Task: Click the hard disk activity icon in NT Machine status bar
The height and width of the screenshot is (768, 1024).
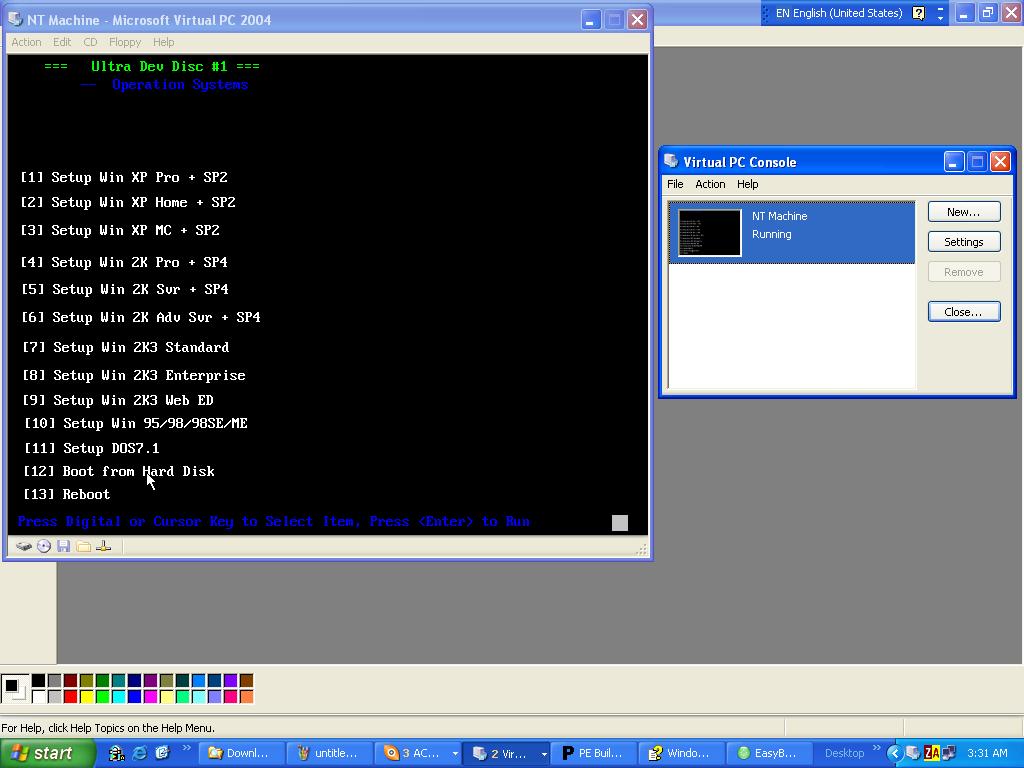Action: click(24, 546)
